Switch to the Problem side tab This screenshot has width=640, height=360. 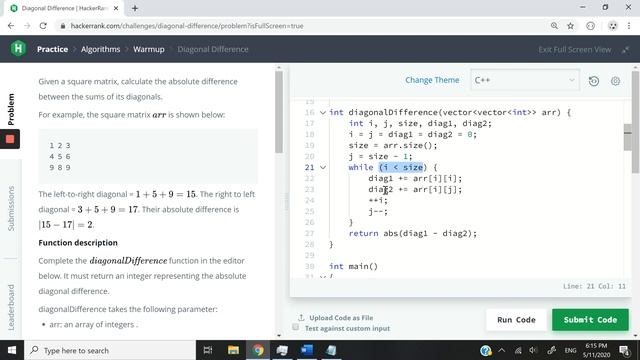(11, 109)
